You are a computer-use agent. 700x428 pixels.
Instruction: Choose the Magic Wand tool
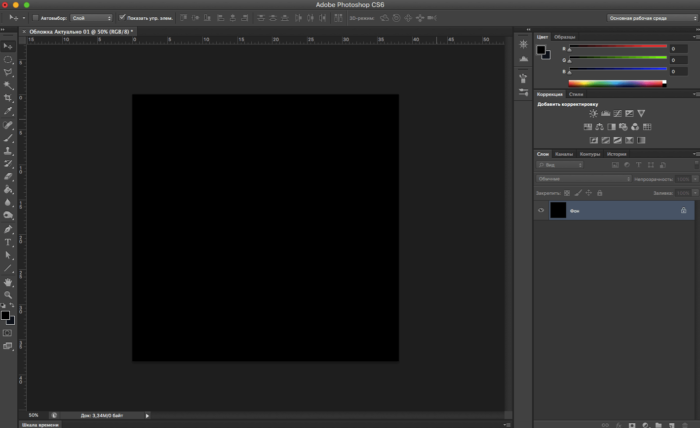[8, 85]
